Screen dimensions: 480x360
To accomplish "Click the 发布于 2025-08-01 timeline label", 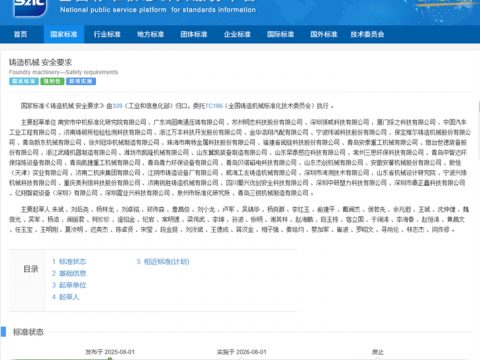I will pyautogui.click(x=110, y=352).
